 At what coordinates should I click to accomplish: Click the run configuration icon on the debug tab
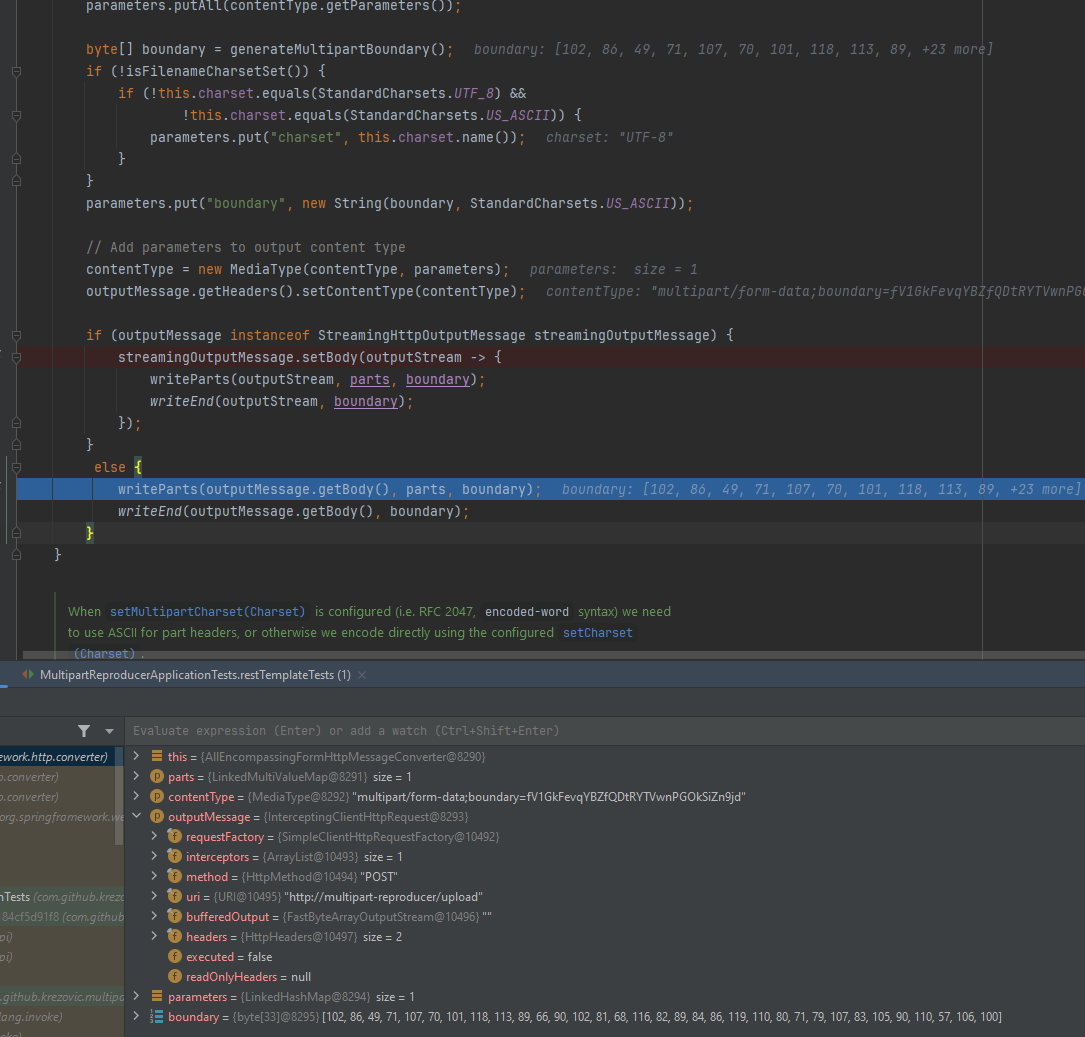click(x=28, y=674)
